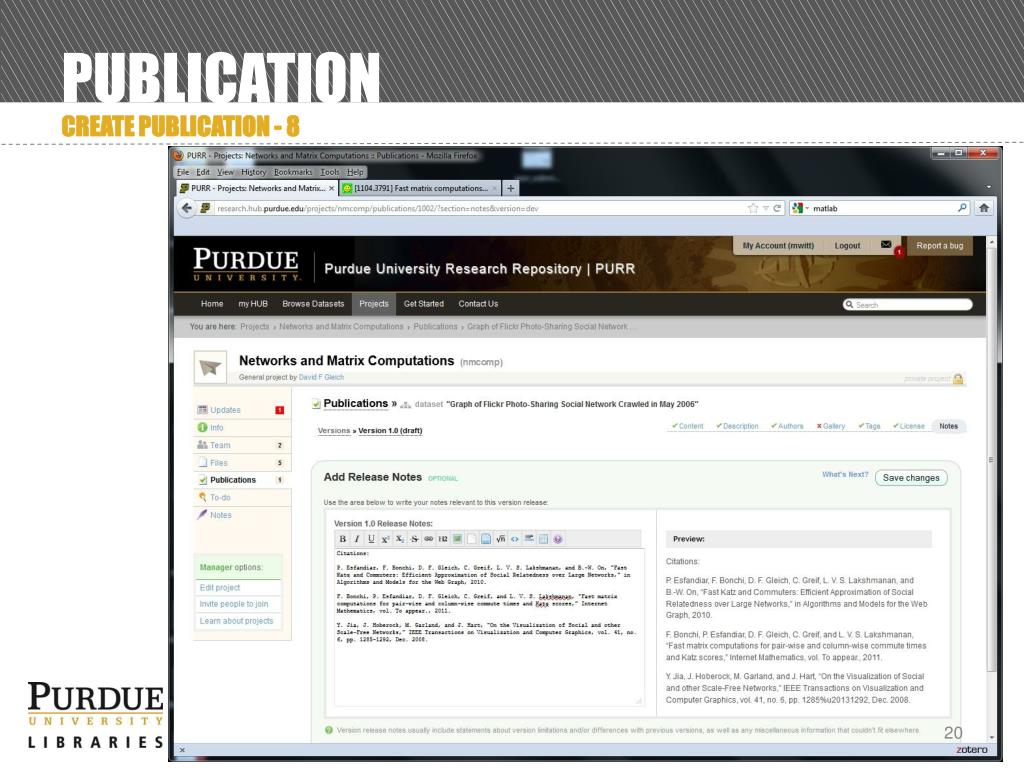Screen dimensions: 1024x768
Task: Go to the Content step of the publication
Action: [x=688, y=426]
